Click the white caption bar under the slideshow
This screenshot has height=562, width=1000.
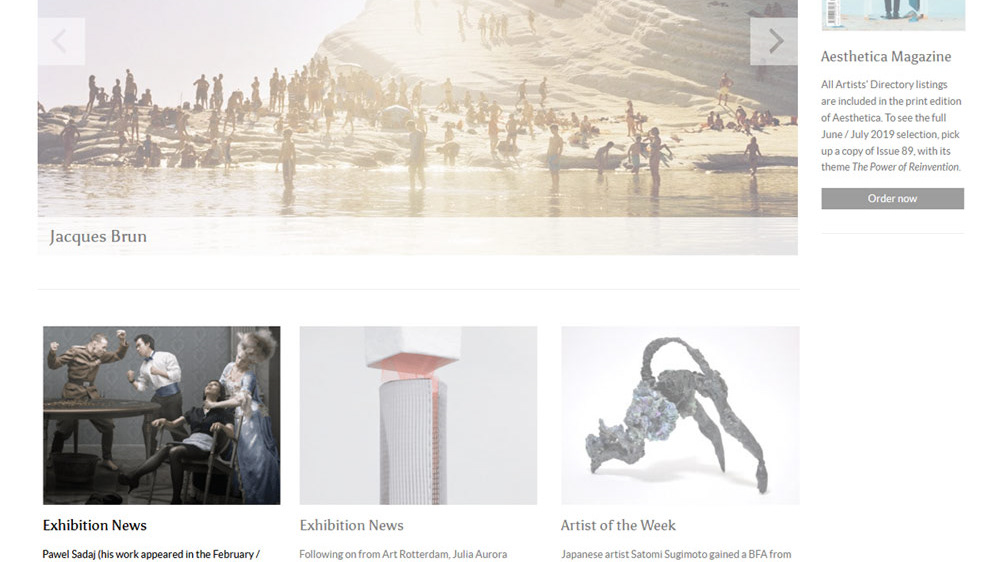pyautogui.click(x=418, y=236)
